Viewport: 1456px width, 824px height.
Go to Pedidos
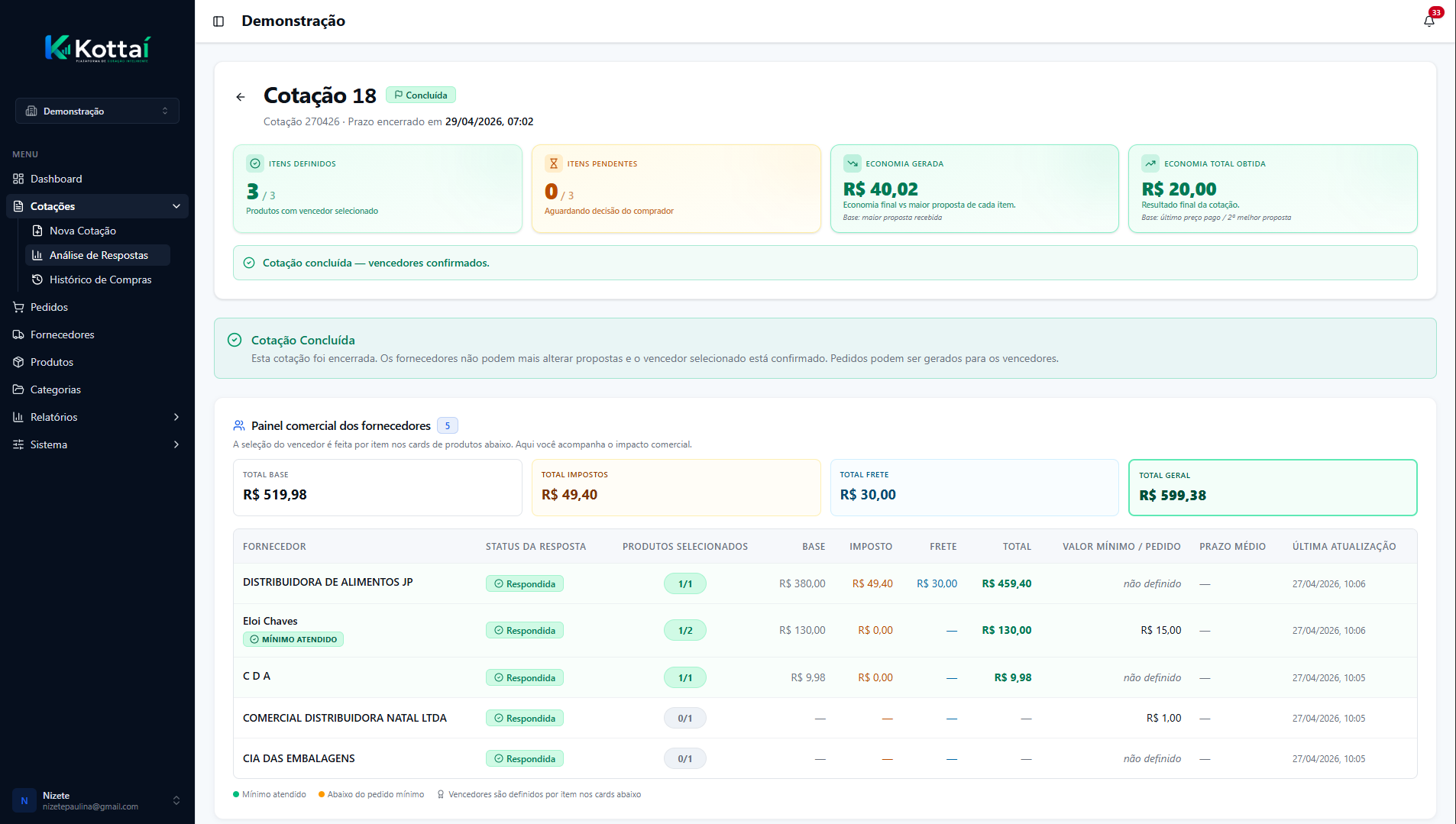(97, 307)
